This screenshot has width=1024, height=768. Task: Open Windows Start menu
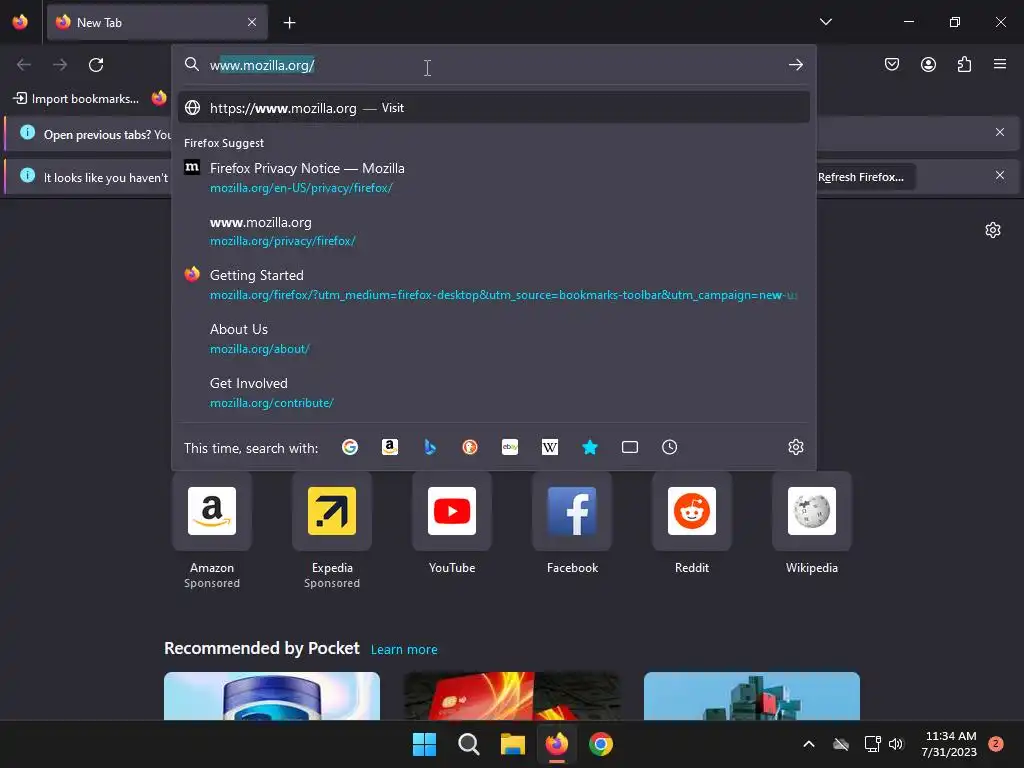(424, 744)
